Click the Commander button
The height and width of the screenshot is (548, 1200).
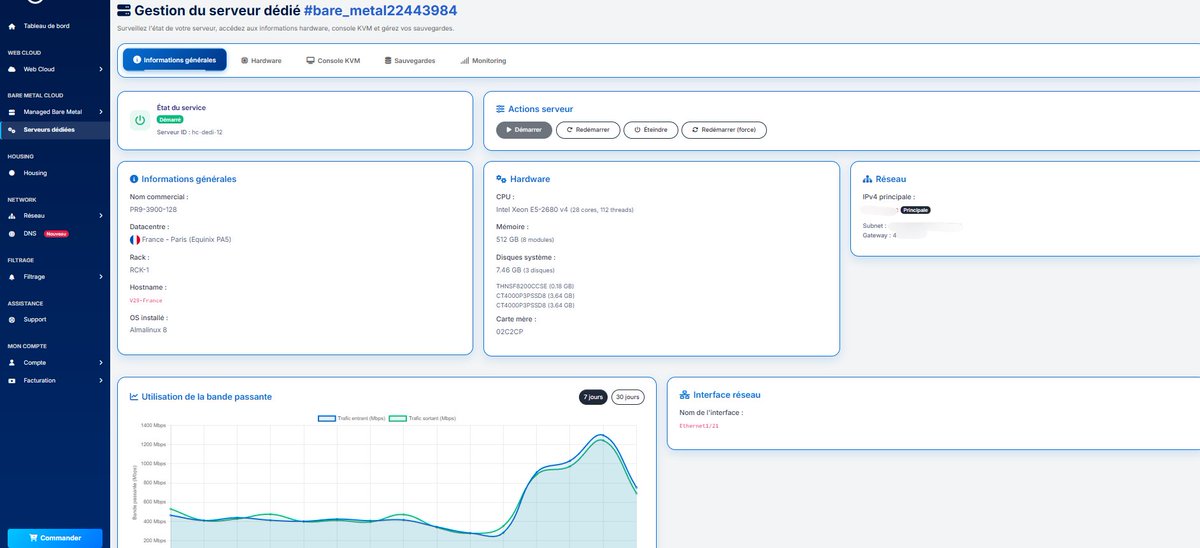pyautogui.click(x=55, y=538)
